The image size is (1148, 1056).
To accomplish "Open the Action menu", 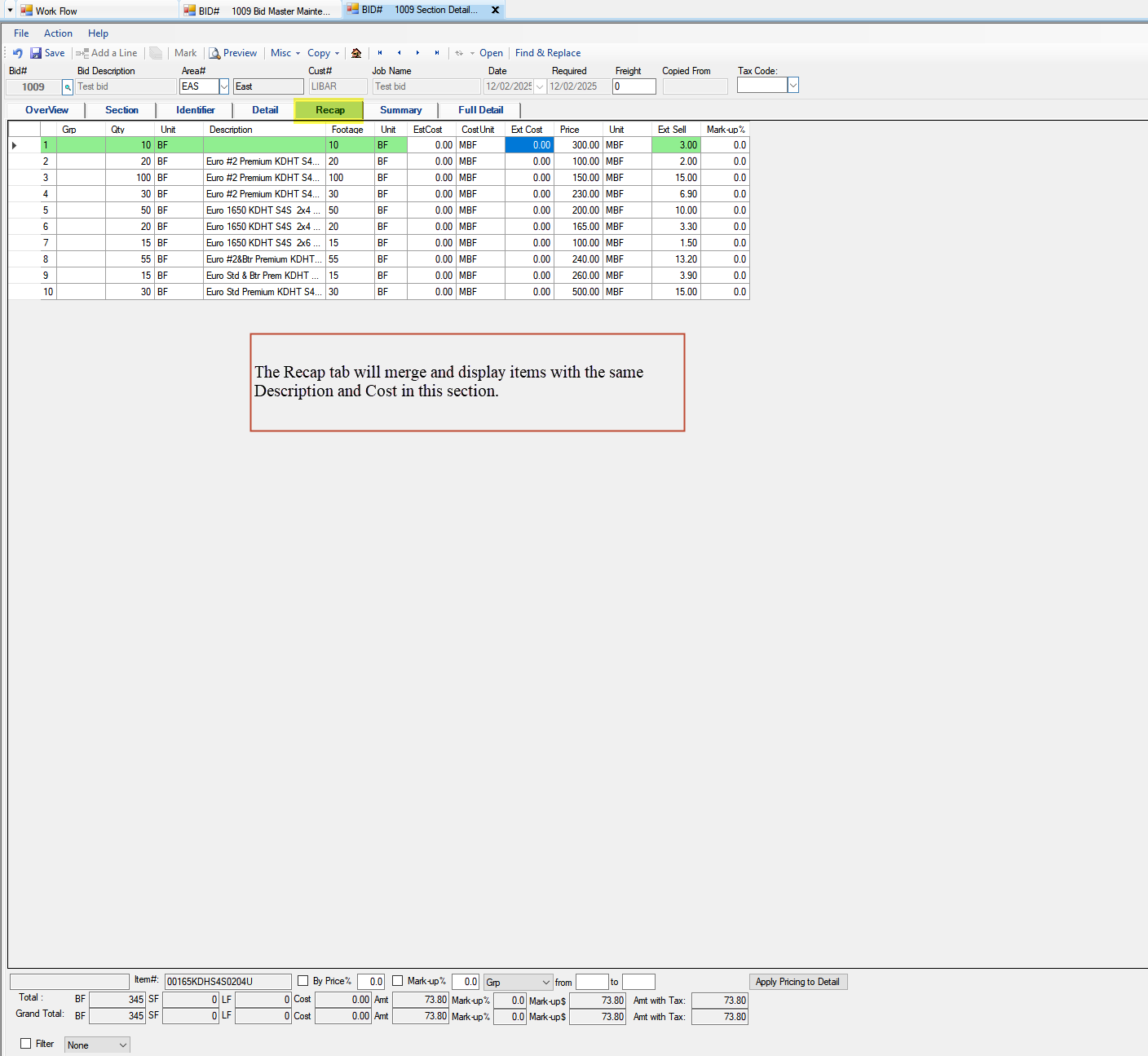I will click(x=58, y=33).
